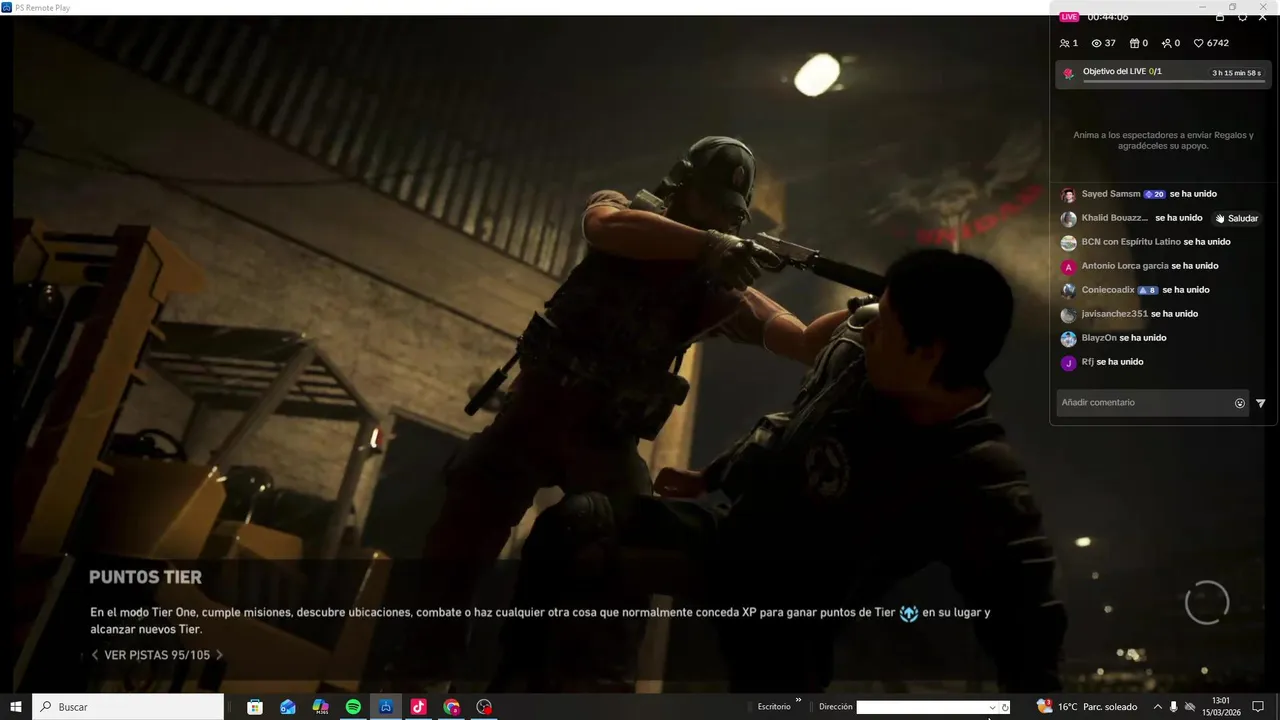The image size is (1280, 720).
Task: Open the live panel lock icon
Action: pyautogui.click(x=1220, y=17)
